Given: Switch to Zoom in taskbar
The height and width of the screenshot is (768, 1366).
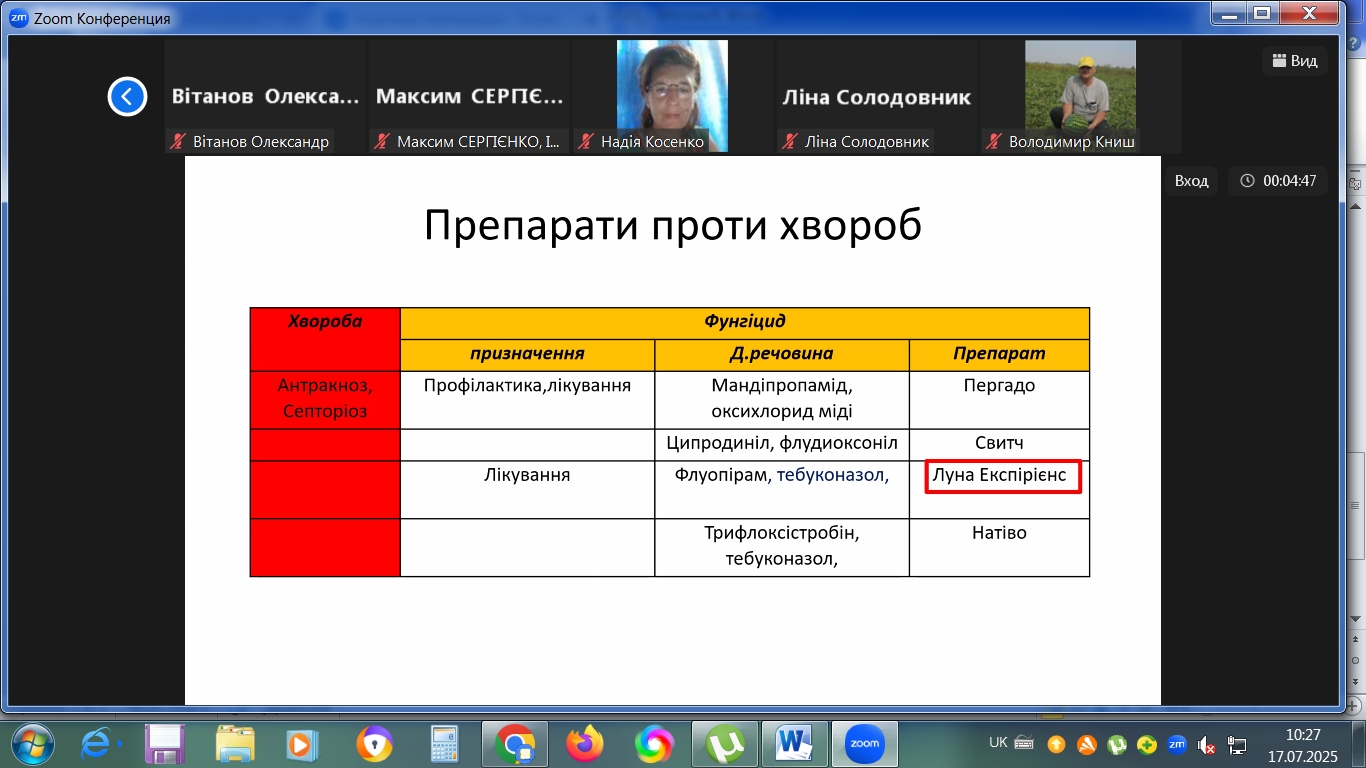Looking at the screenshot, I should (x=864, y=744).
